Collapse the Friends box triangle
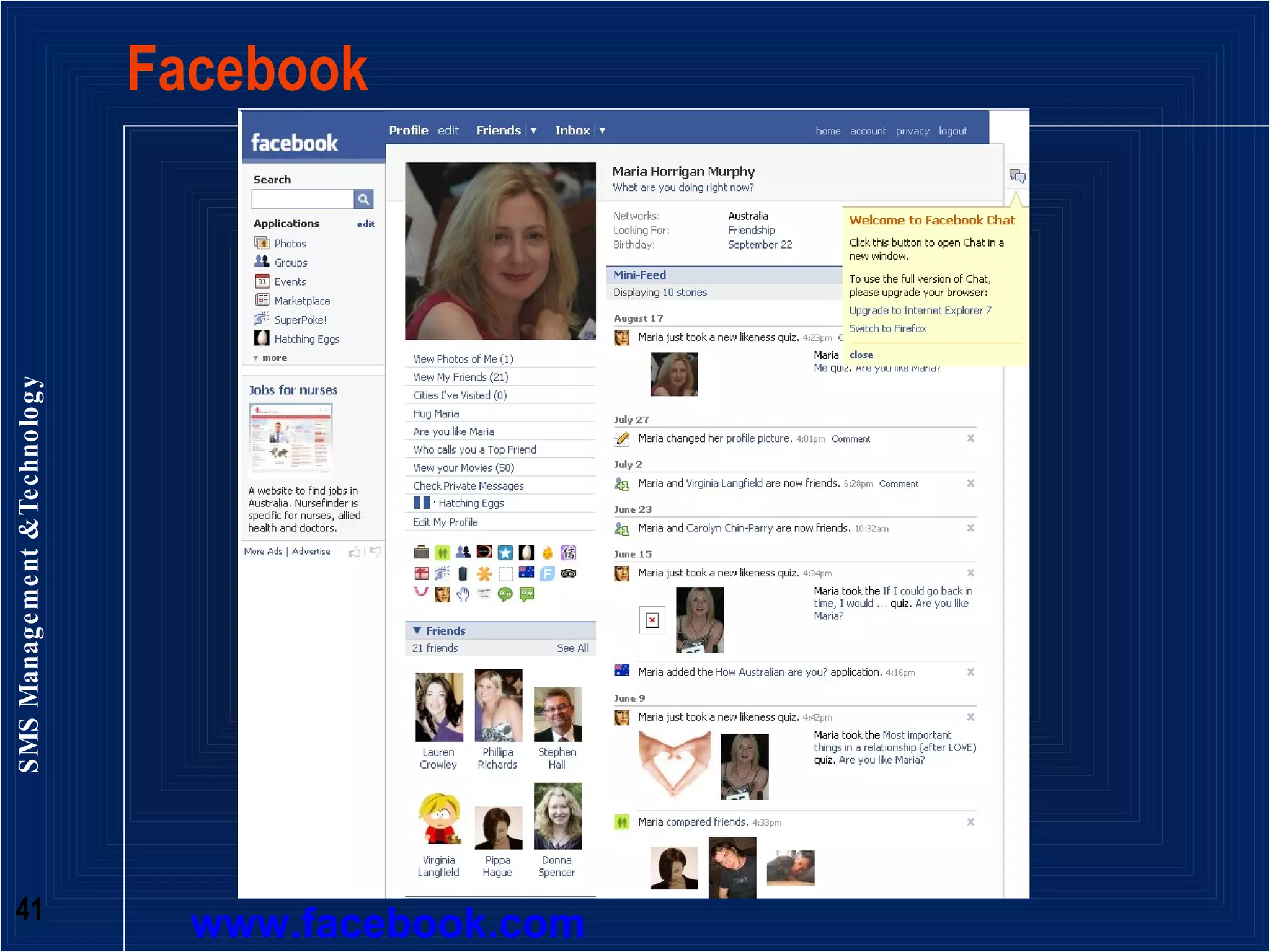Screen dimensions: 1270x952 [417, 630]
